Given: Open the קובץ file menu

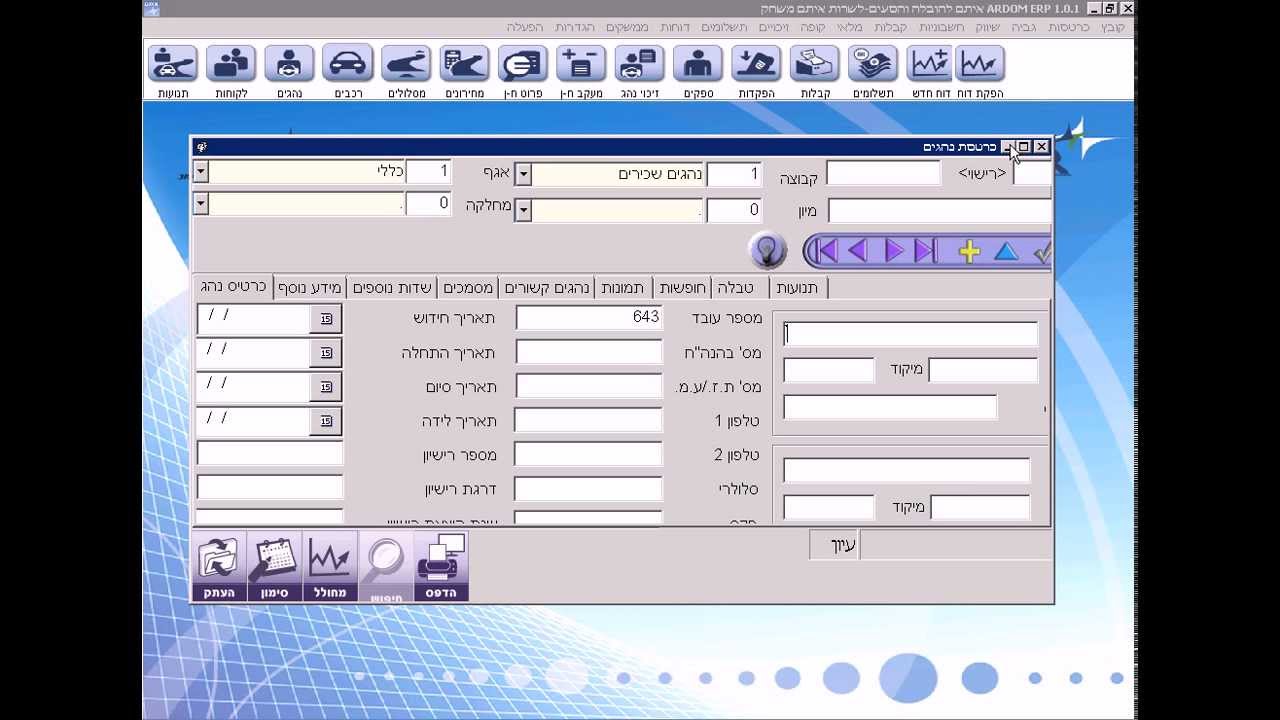Looking at the screenshot, I should [x=1112, y=27].
